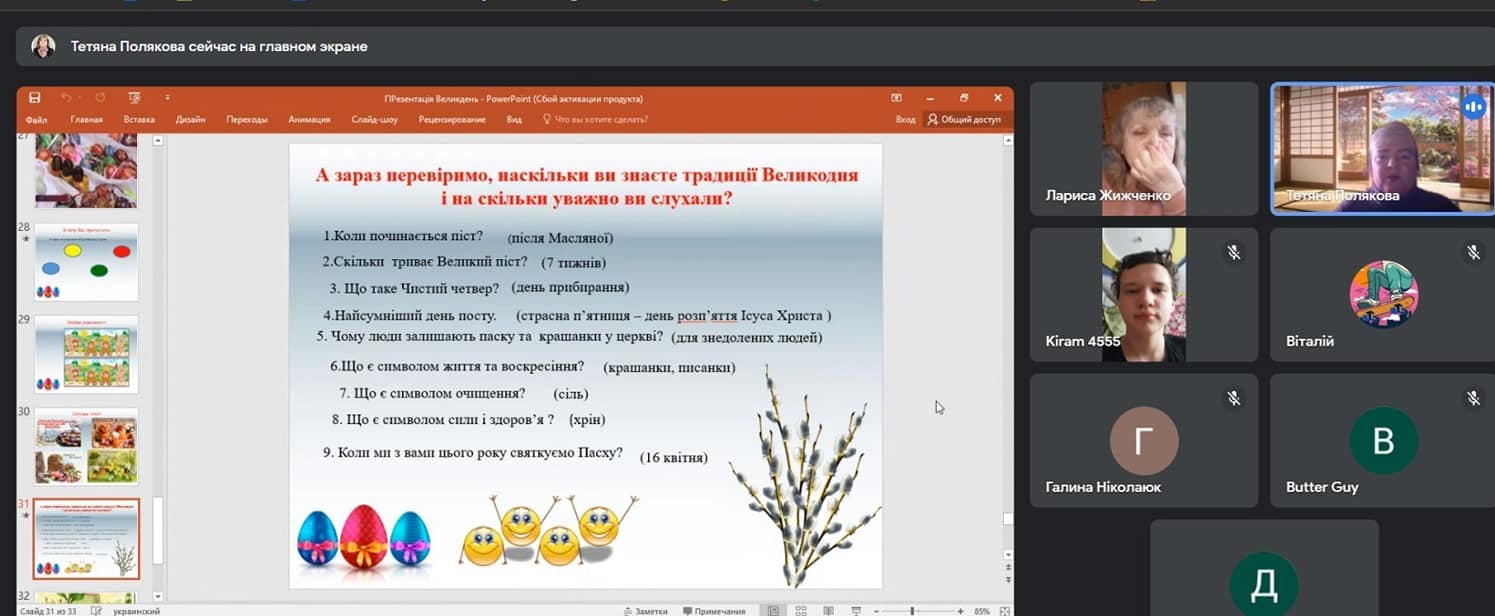Open the Анимация ribbon tab

tap(309, 120)
